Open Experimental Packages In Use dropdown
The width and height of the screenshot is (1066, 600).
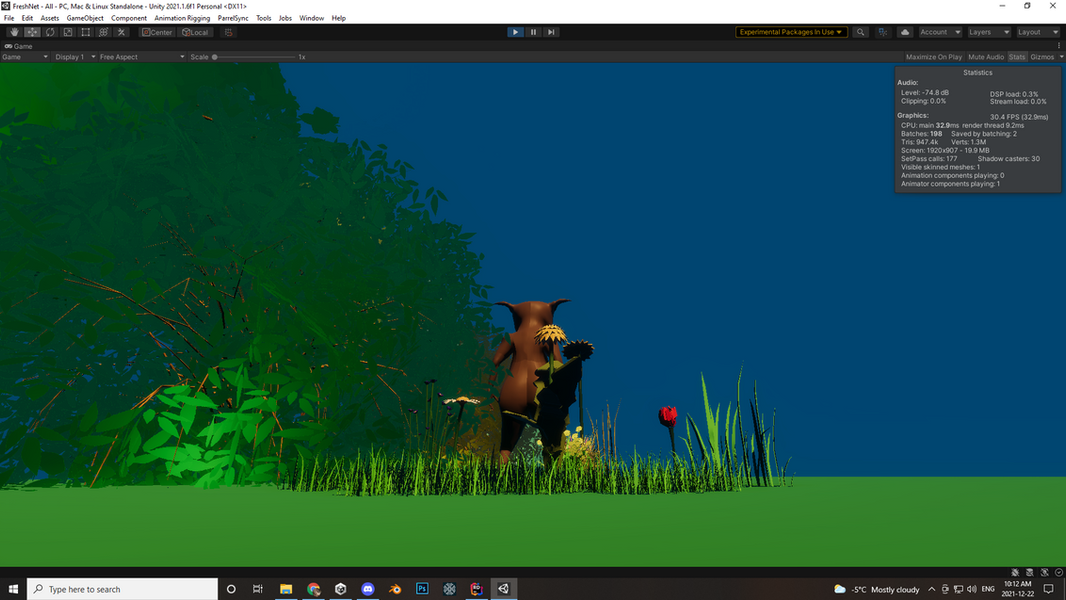coord(791,32)
